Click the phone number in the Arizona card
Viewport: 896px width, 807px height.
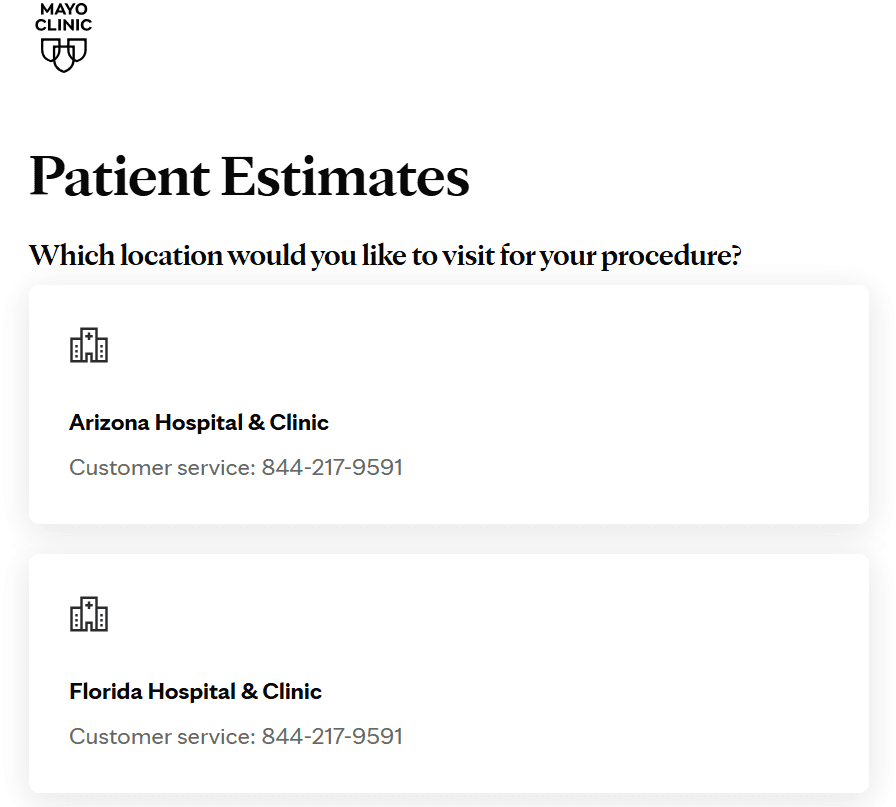click(332, 467)
